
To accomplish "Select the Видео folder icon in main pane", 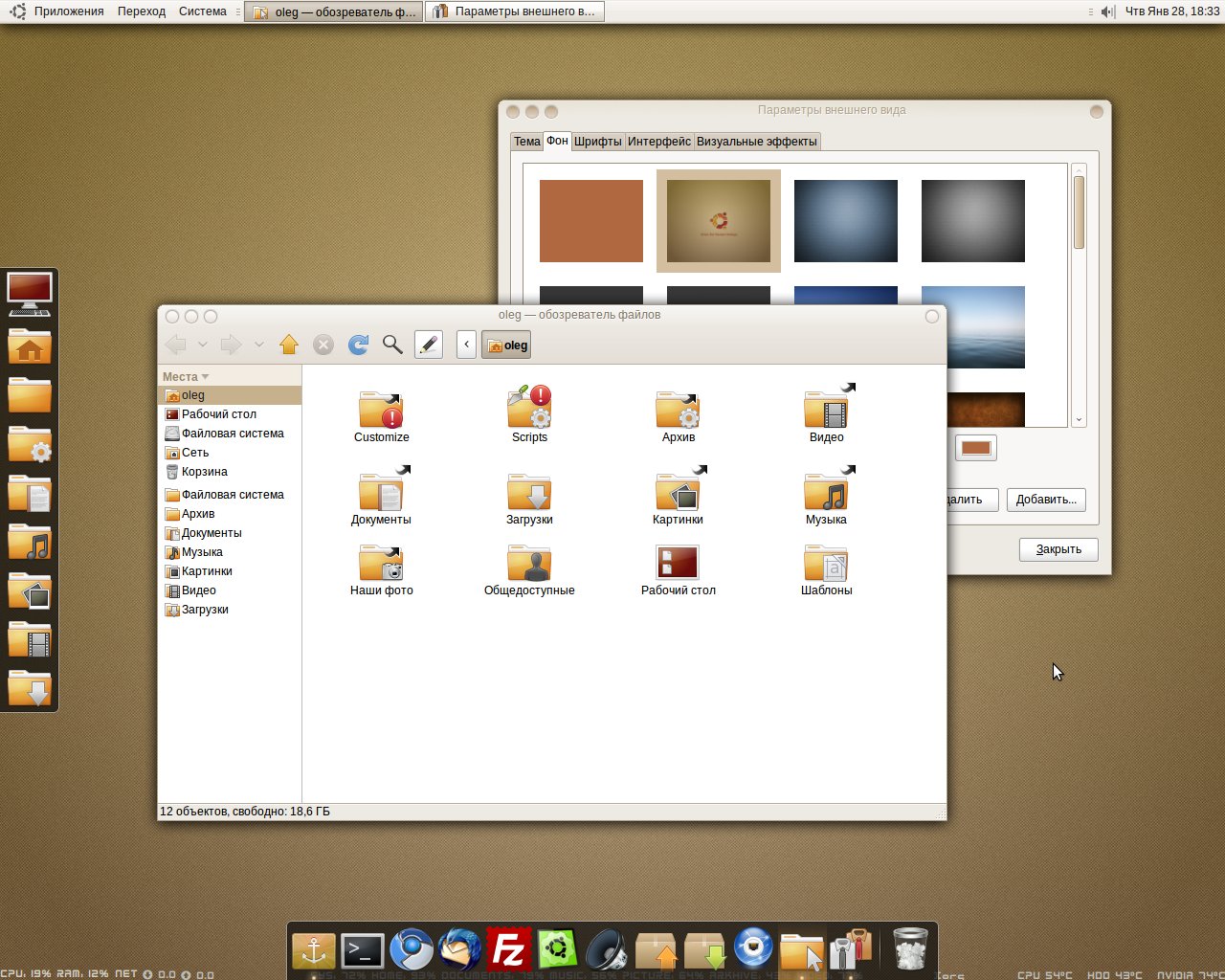I will 826,409.
